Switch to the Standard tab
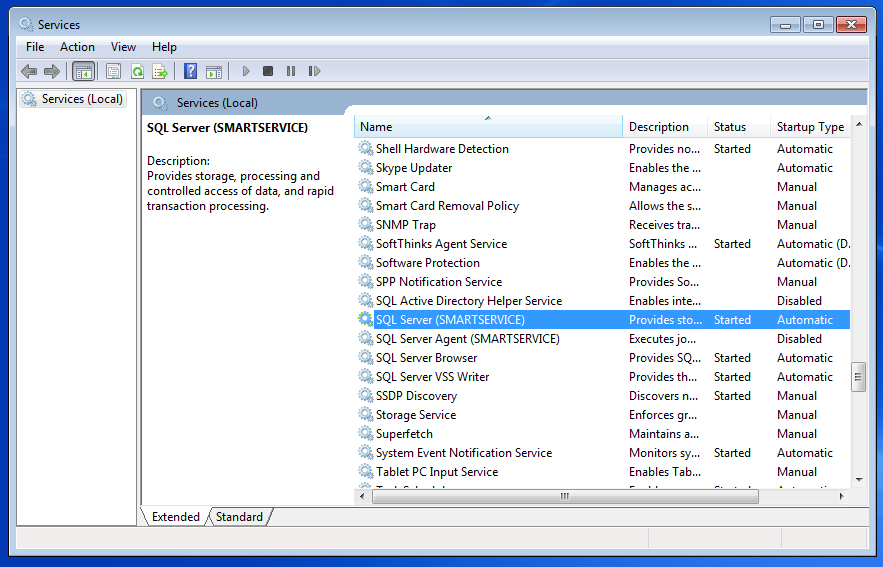Image resolution: width=883 pixels, height=567 pixels. click(x=239, y=516)
